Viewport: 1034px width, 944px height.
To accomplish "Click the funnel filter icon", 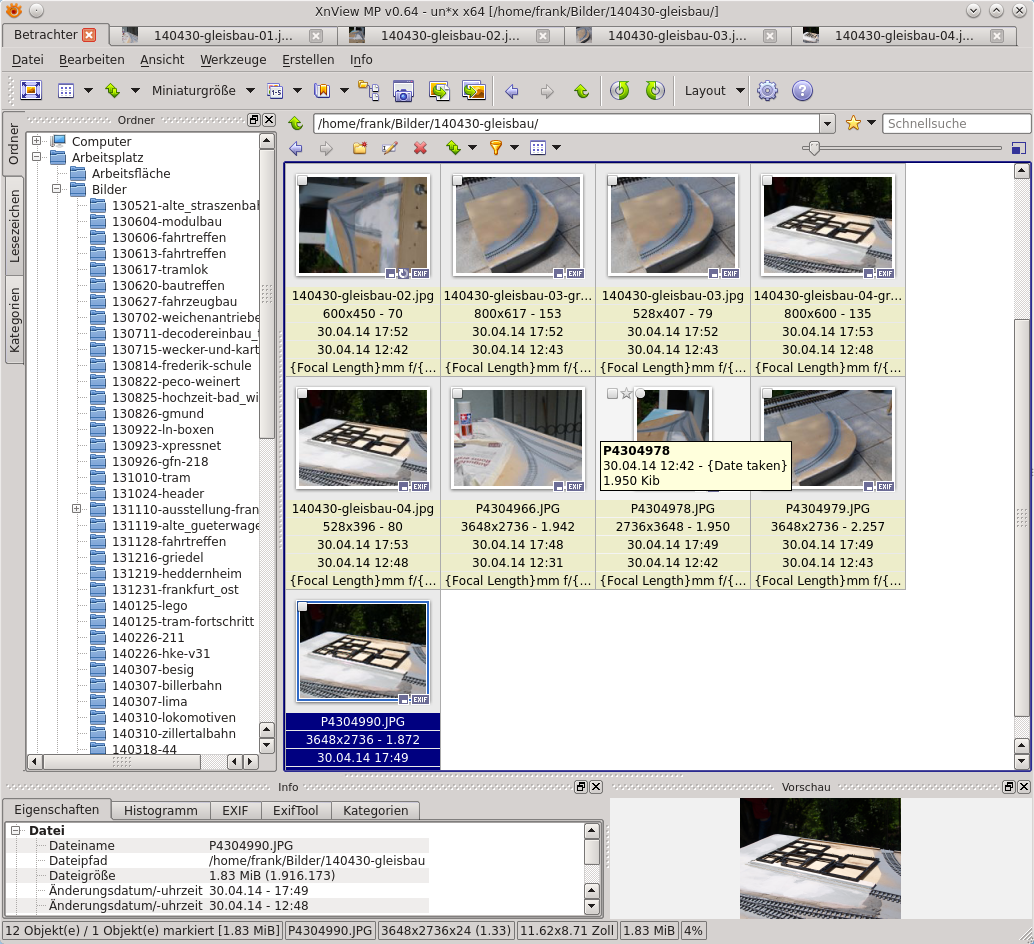I will pos(495,148).
